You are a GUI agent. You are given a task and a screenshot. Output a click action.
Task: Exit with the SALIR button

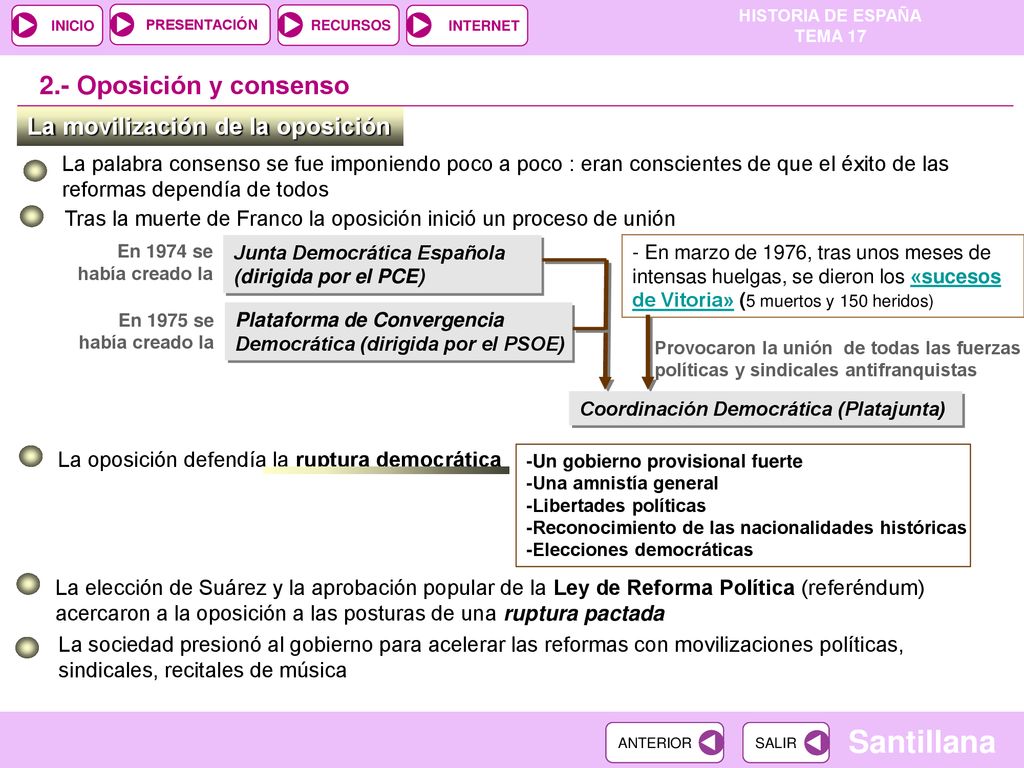click(786, 743)
